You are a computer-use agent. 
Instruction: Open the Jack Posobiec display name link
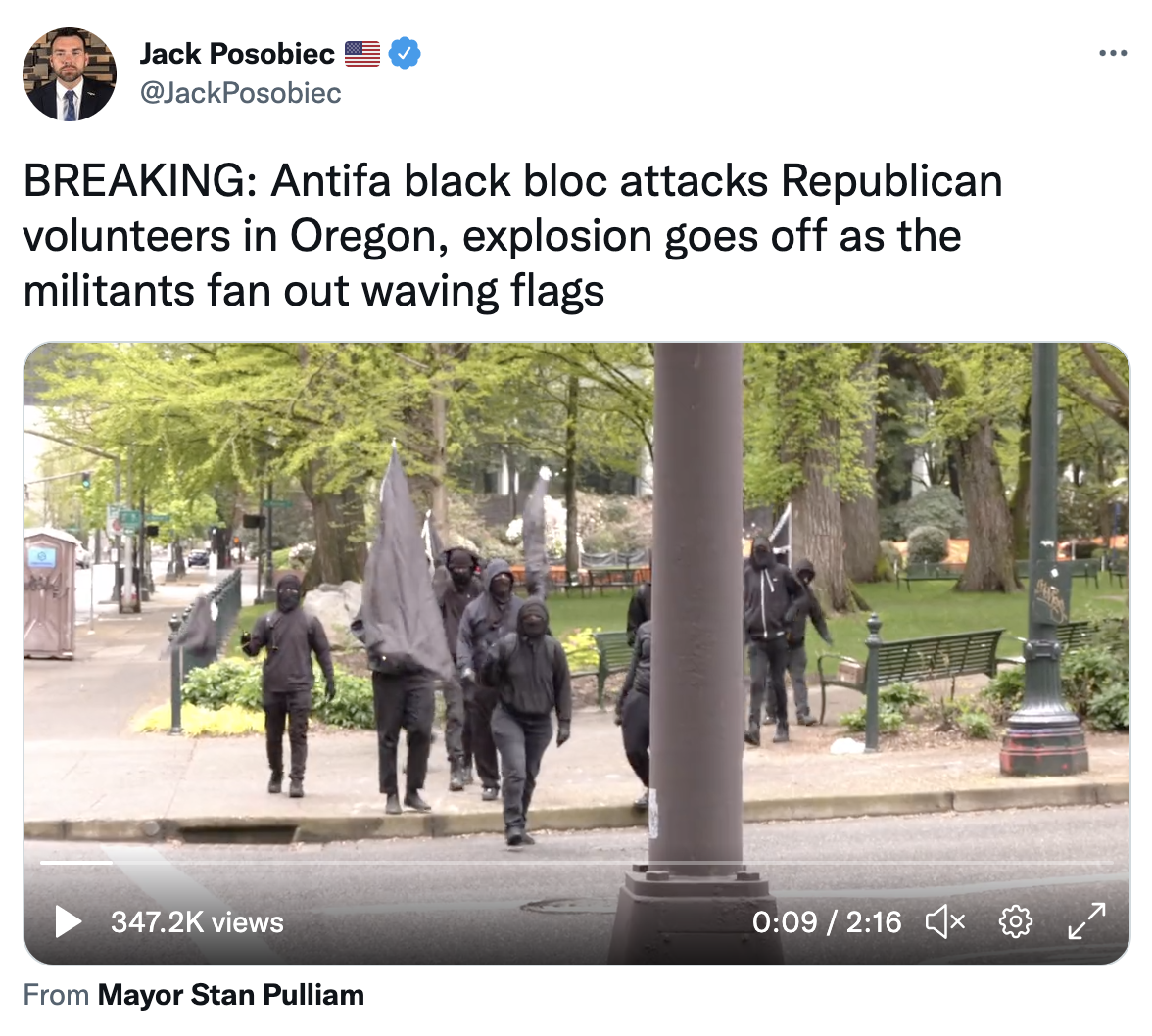pyautogui.click(x=237, y=54)
